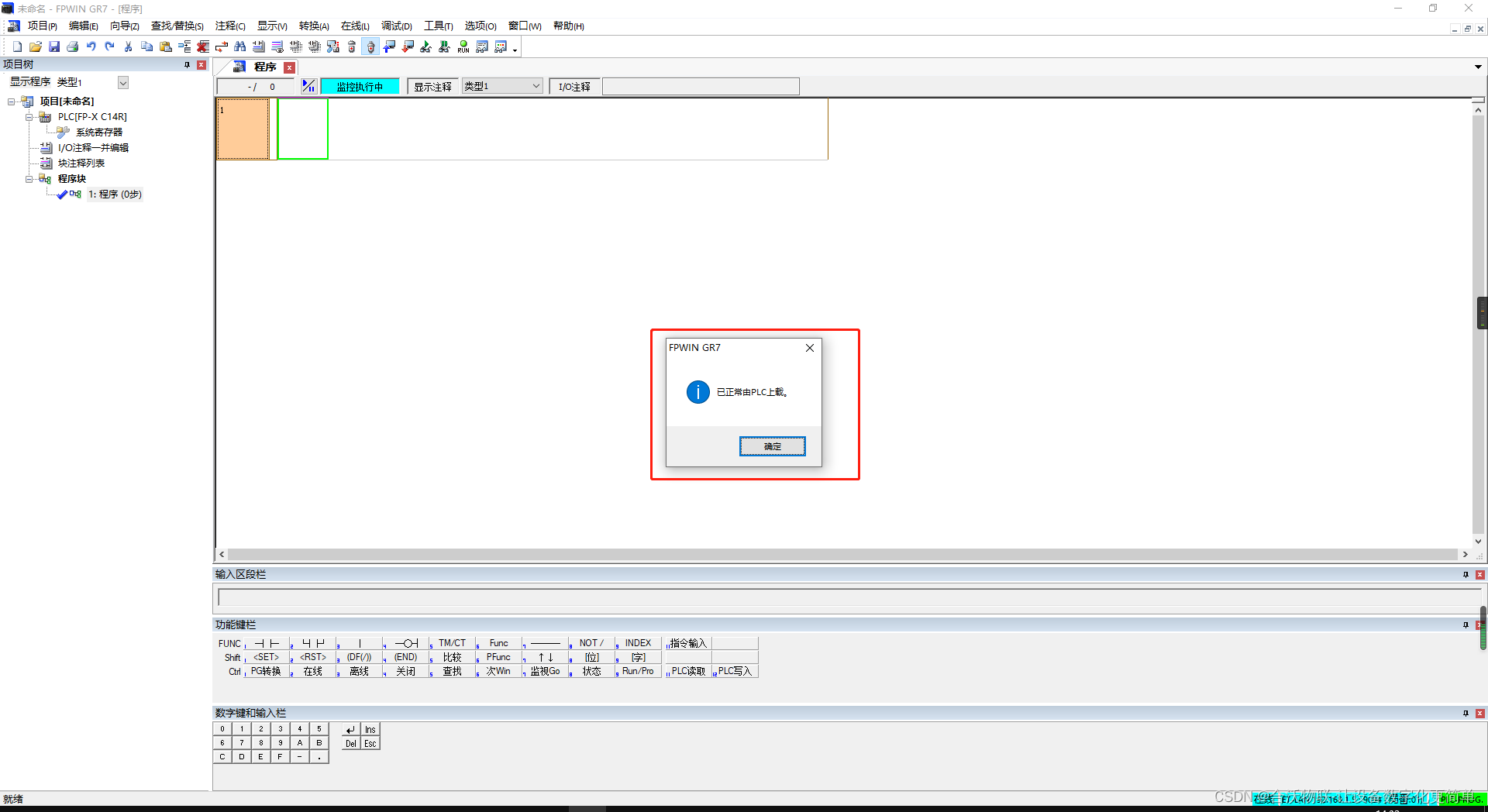Image resolution: width=1488 pixels, height=812 pixels.
Task: Click the I/O comment input field
Action: (701, 87)
